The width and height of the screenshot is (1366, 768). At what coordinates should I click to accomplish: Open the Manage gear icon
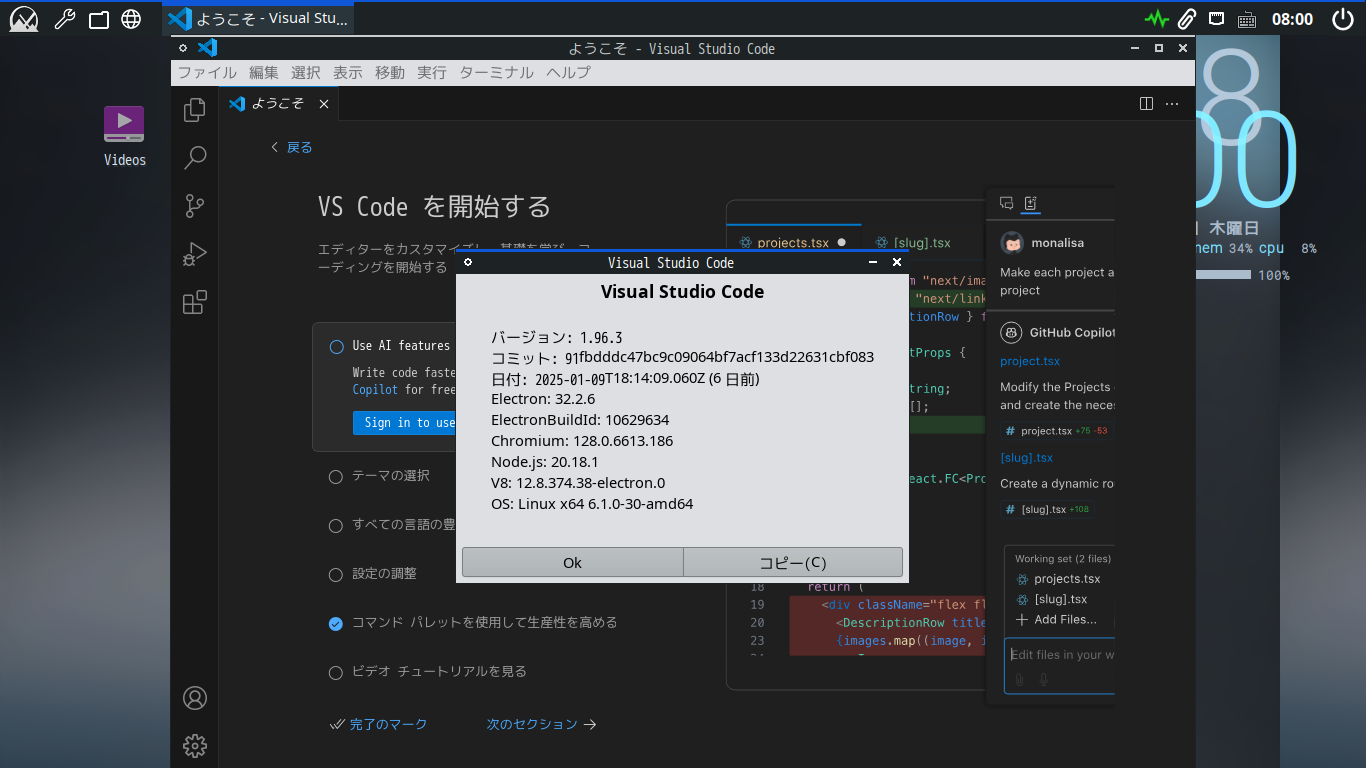click(x=195, y=745)
